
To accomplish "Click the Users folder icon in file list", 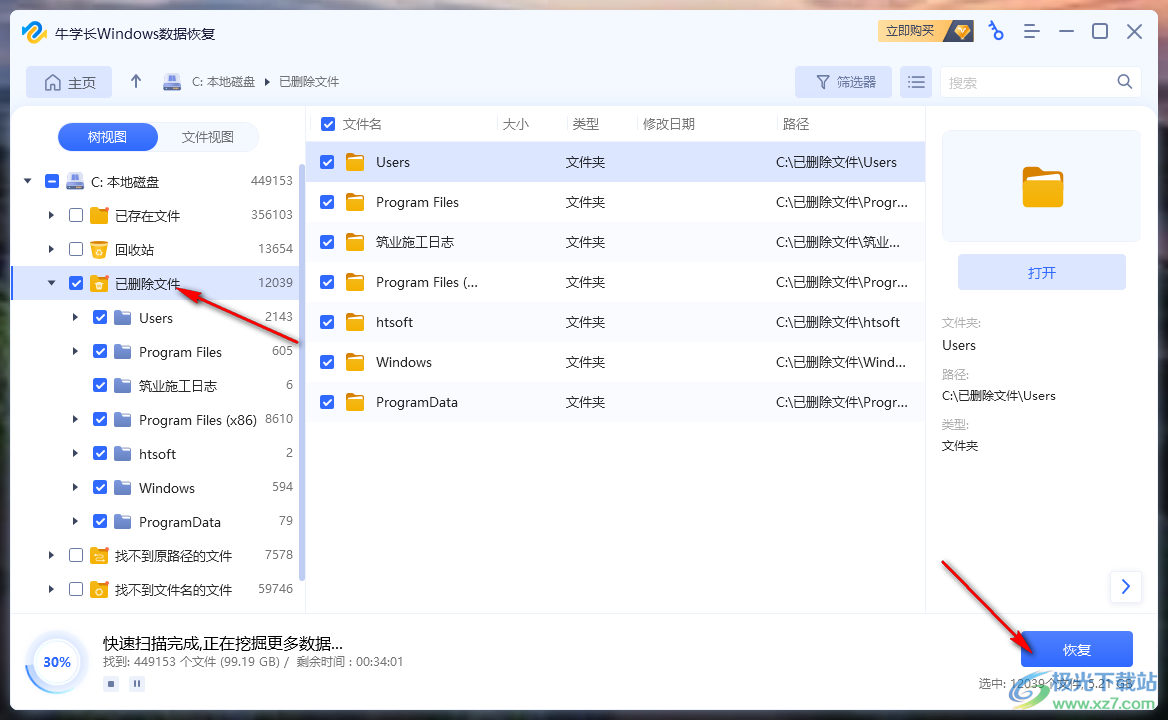I will pyautogui.click(x=355, y=162).
